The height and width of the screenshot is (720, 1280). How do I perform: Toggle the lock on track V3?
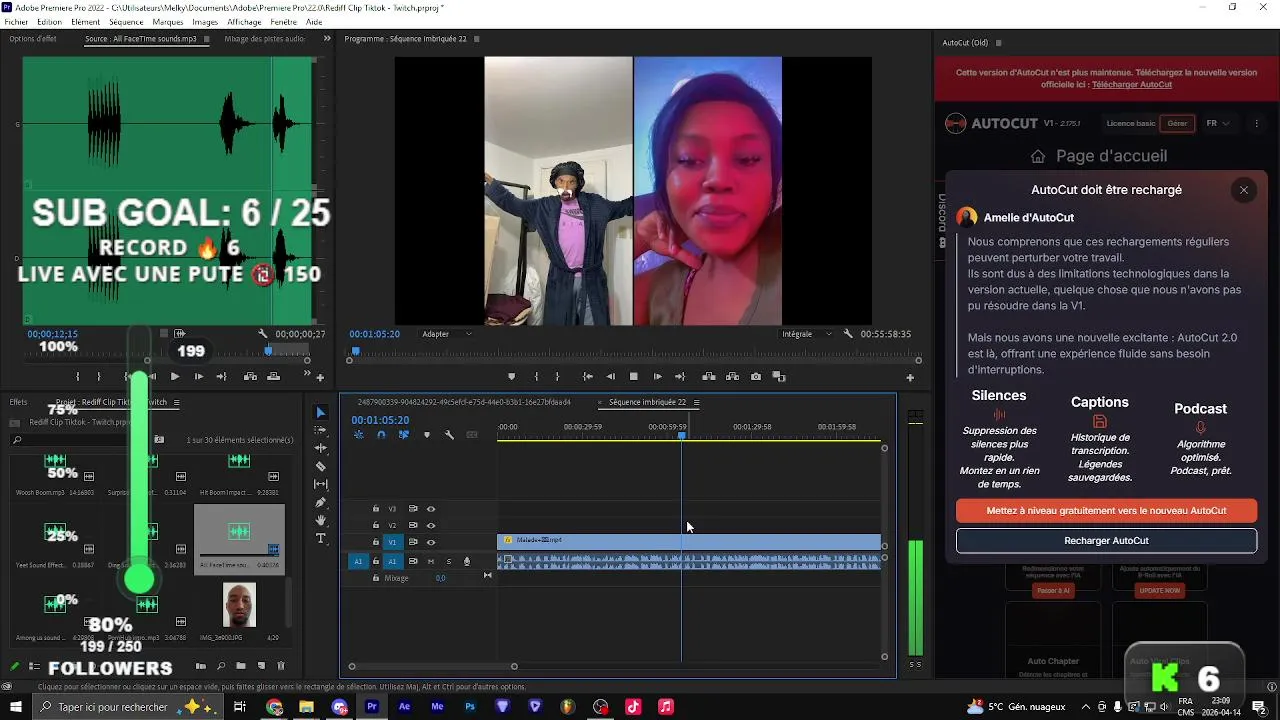(x=376, y=509)
